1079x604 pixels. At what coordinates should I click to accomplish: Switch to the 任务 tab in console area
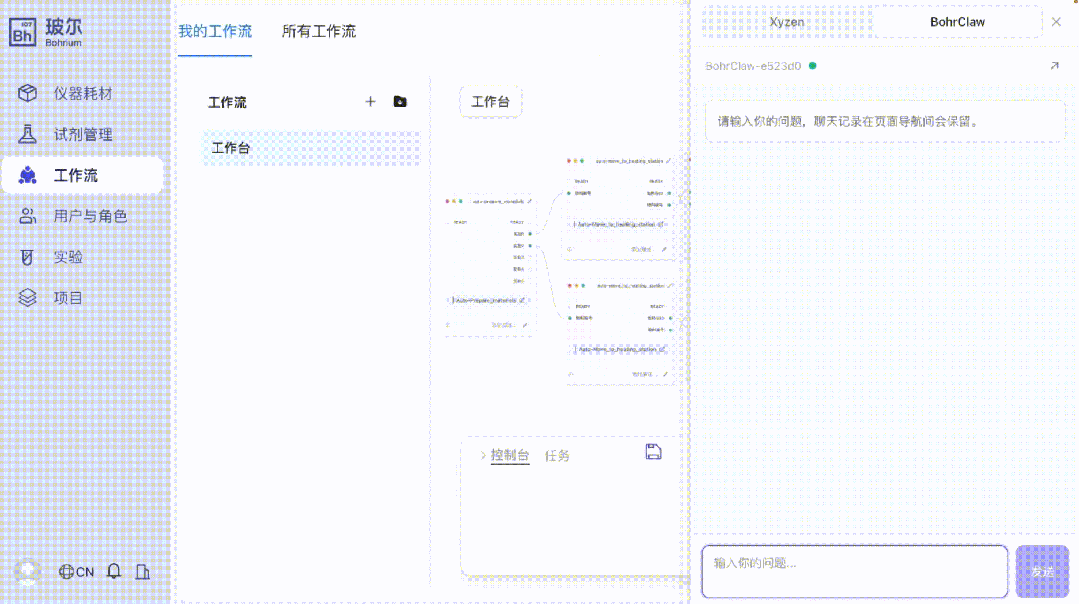558,456
